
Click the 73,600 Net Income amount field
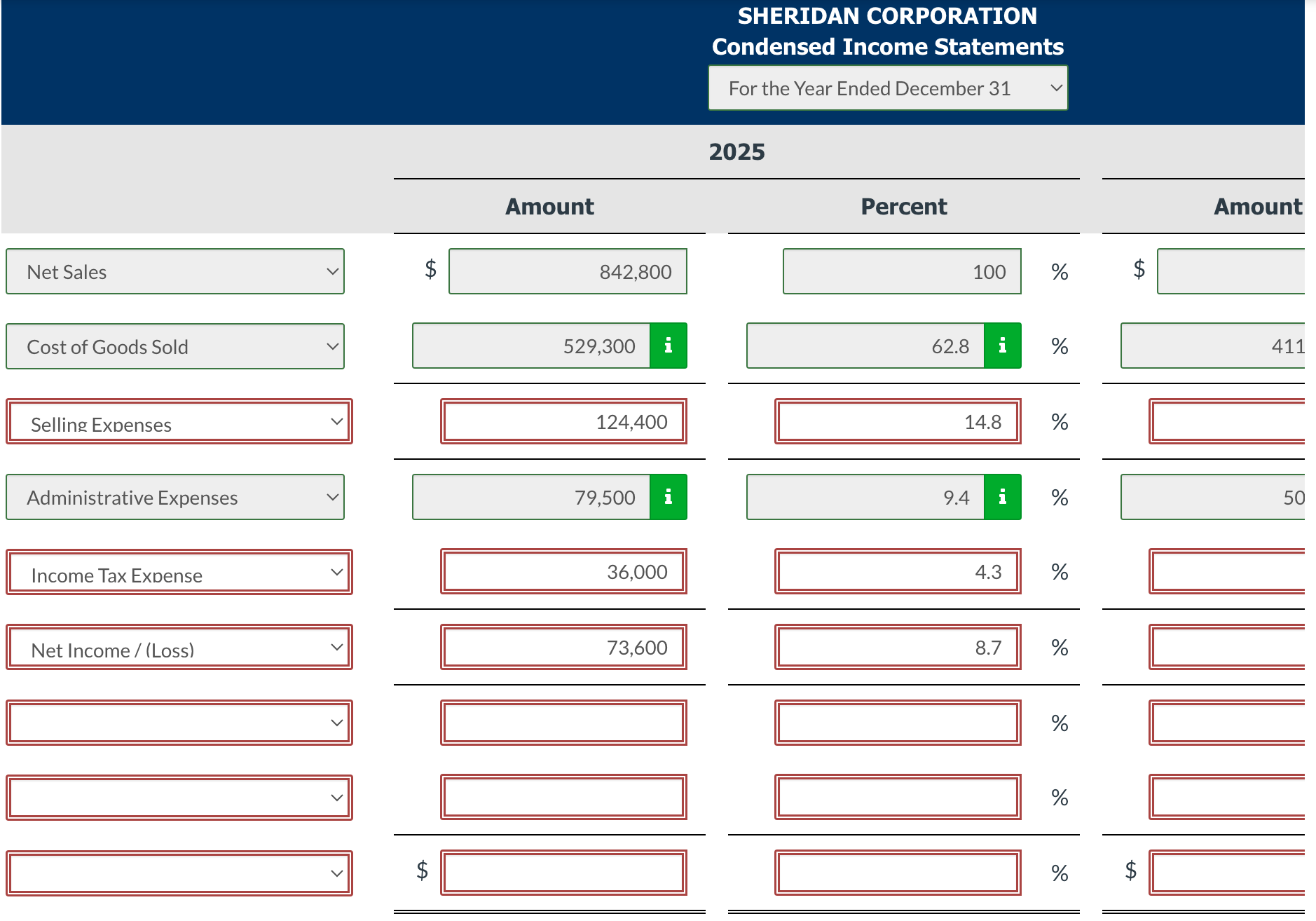tap(563, 647)
